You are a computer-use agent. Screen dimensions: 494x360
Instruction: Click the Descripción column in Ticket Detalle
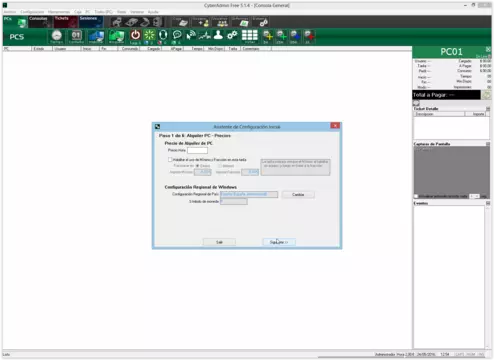click(x=439, y=114)
